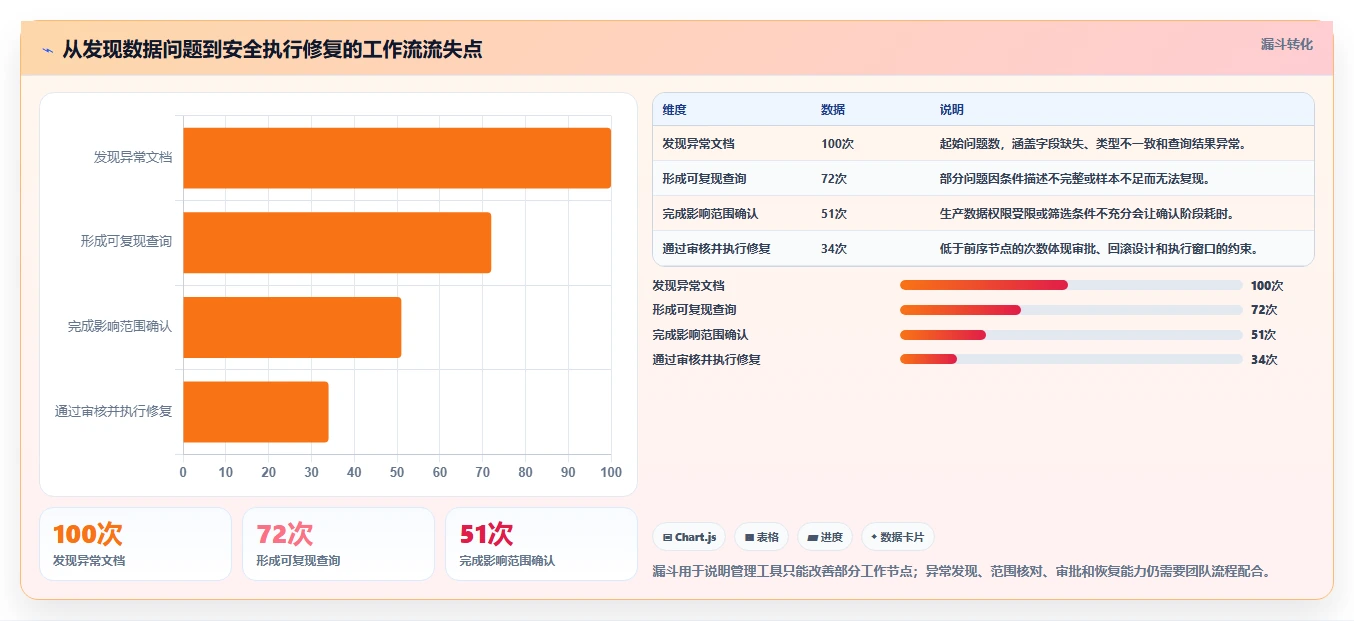Select the 进度 chip
This screenshot has height=621, width=1354.
[825, 537]
